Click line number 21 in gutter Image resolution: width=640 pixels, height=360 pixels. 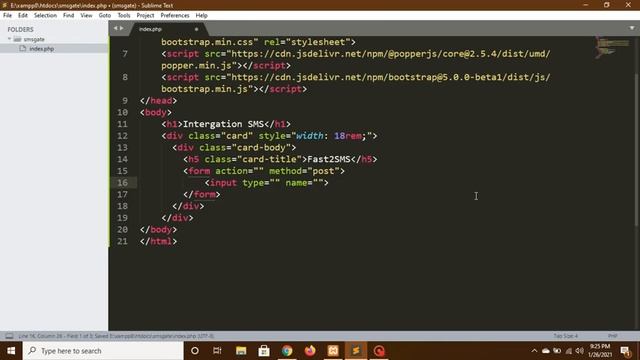[x=122, y=241]
